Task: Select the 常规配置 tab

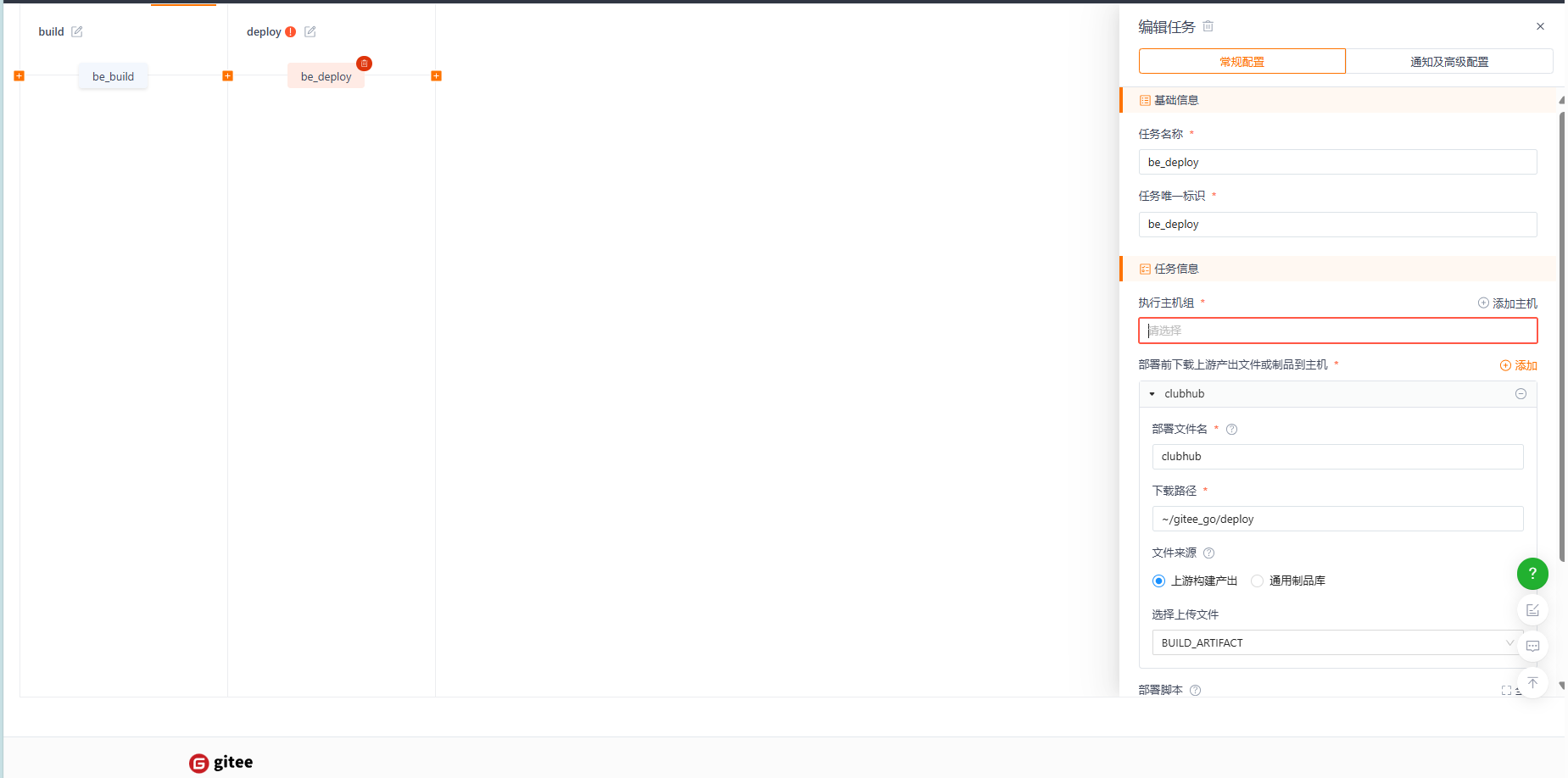Action: pos(1242,62)
